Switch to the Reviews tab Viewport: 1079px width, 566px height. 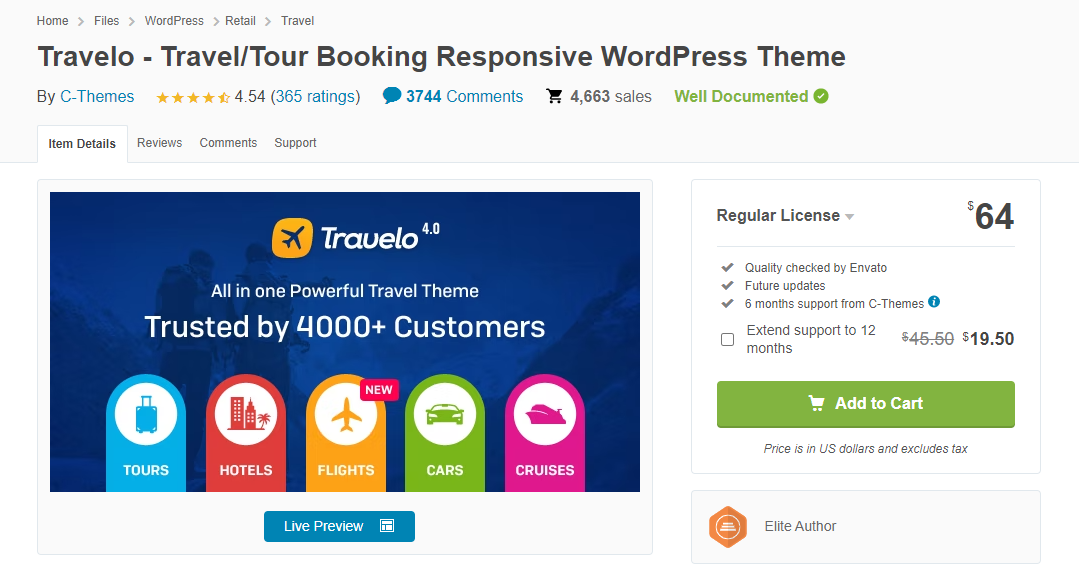[159, 143]
